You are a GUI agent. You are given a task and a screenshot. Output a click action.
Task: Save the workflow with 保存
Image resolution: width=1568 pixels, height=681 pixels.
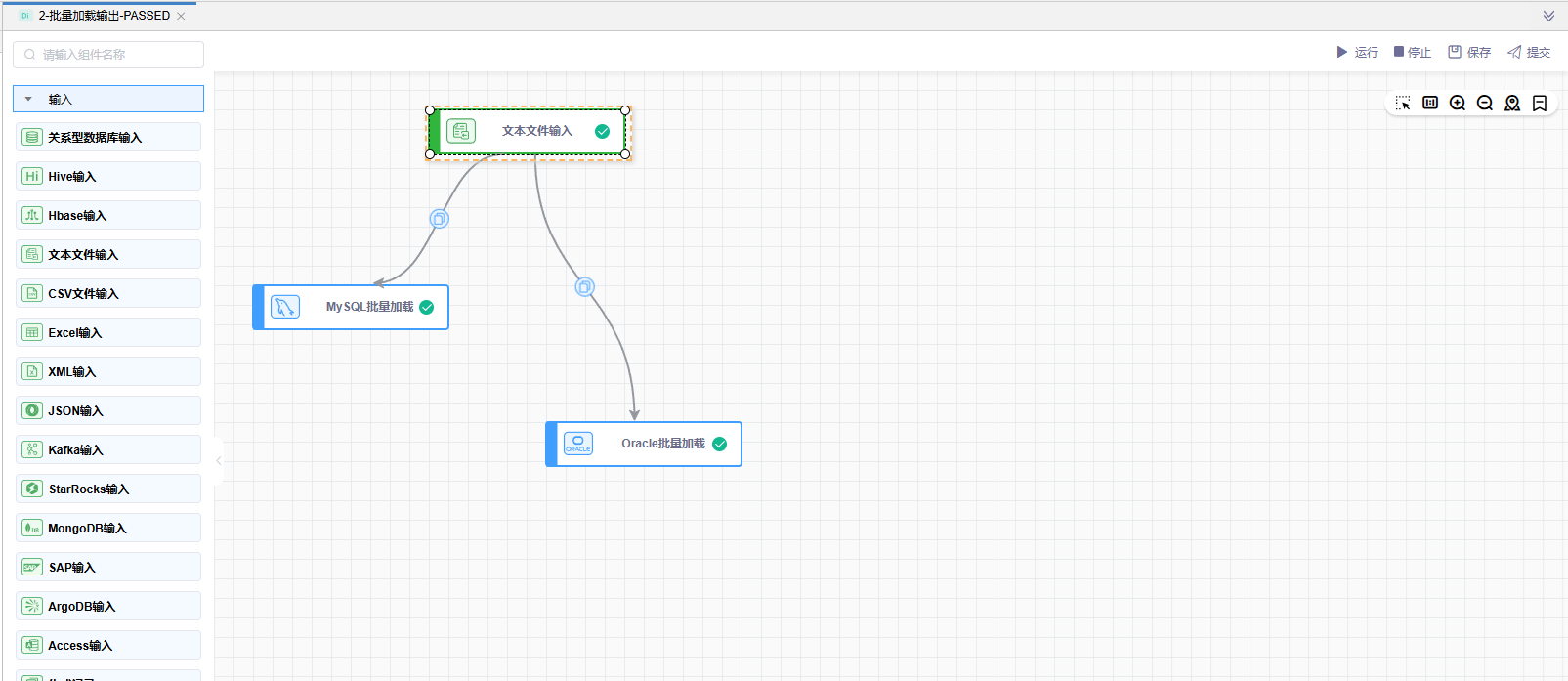1469,52
